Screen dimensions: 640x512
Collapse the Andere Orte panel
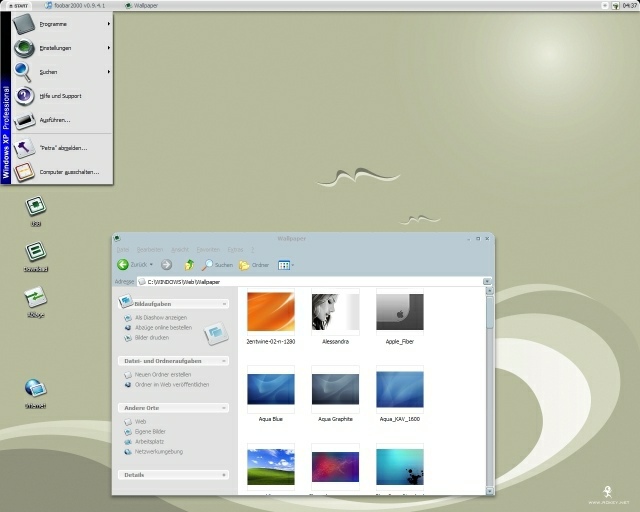pos(224,408)
